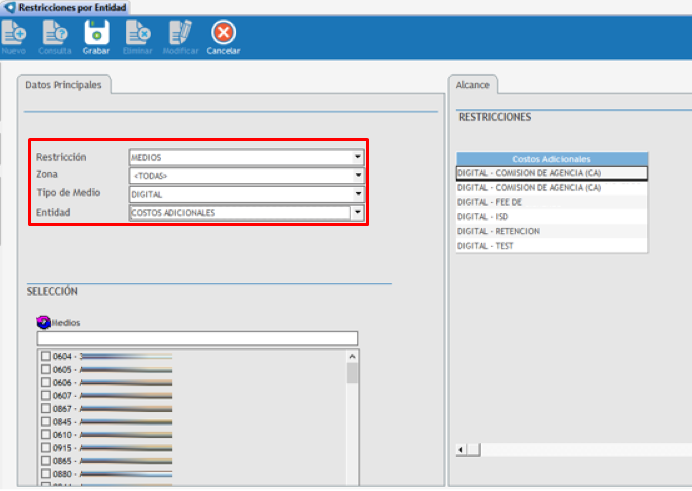
Task: Select the Alcance tab
Action: coord(472,86)
